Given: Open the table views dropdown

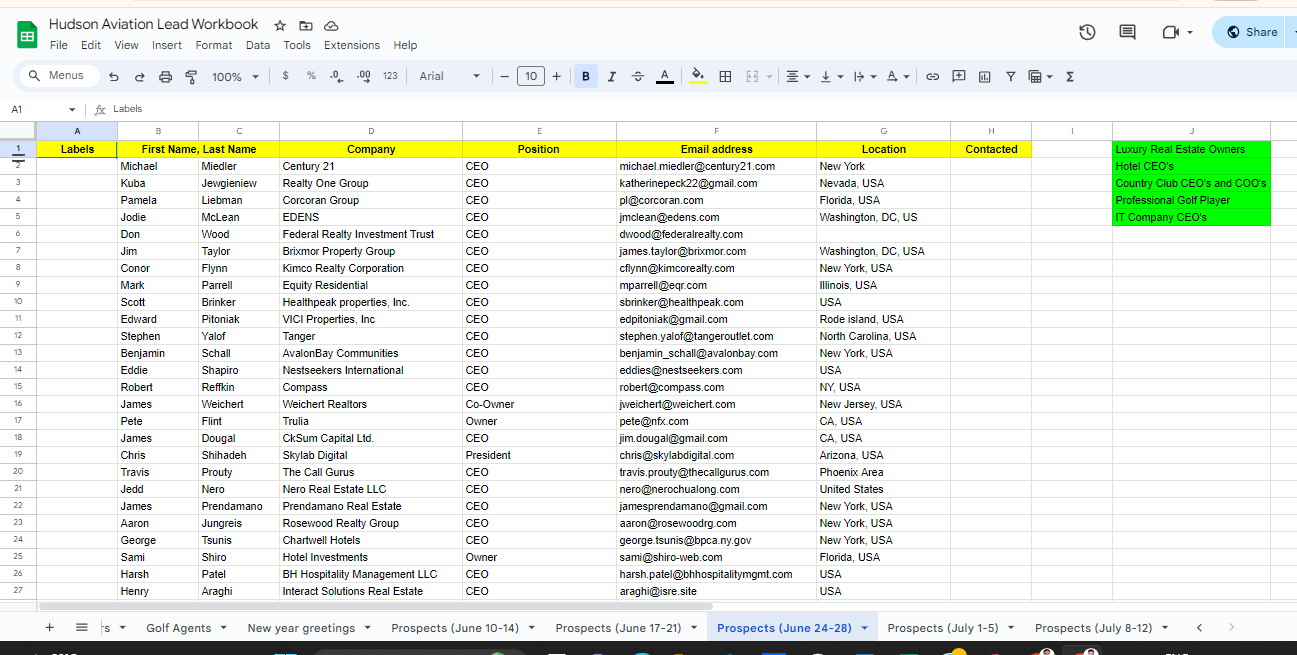Looking at the screenshot, I should (x=1040, y=76).
